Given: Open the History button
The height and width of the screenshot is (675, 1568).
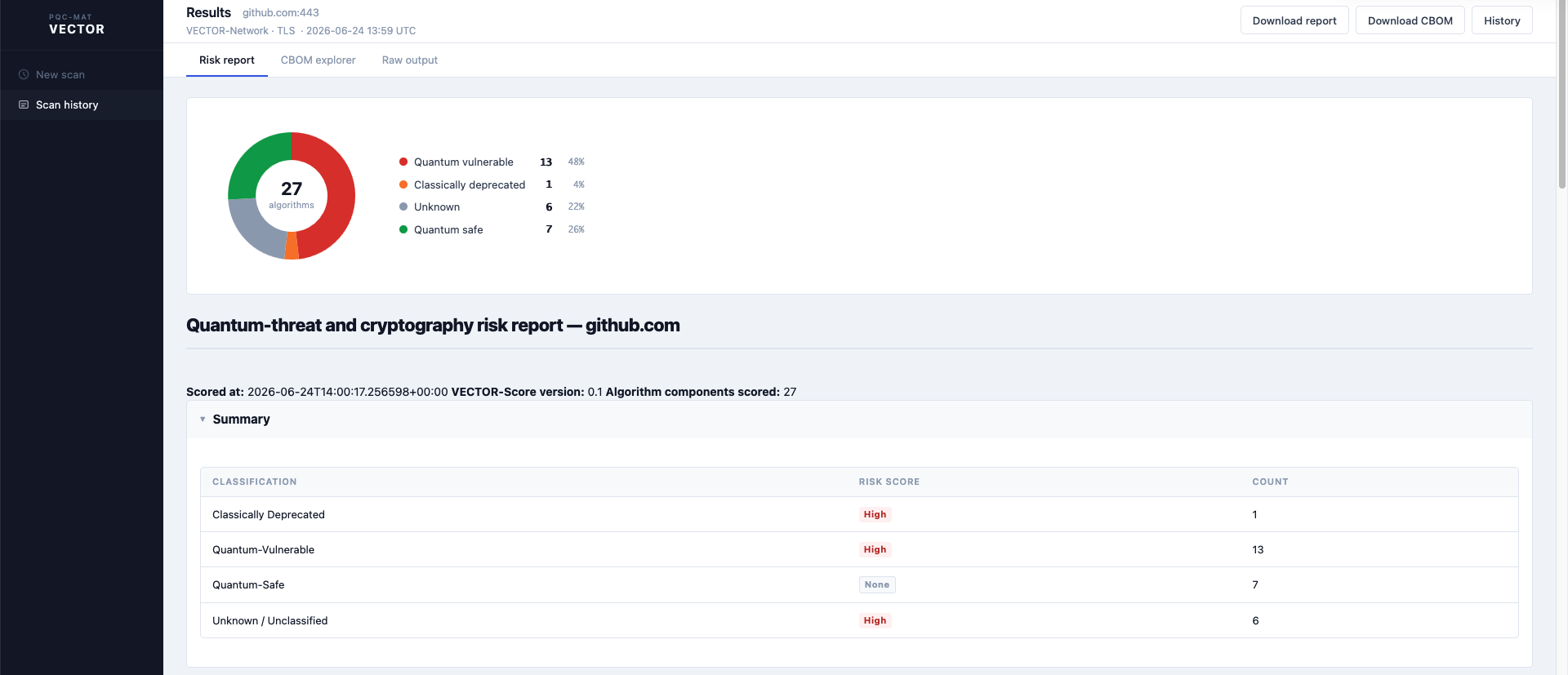Looking at the screenshot, I should tap(1502, 20).
